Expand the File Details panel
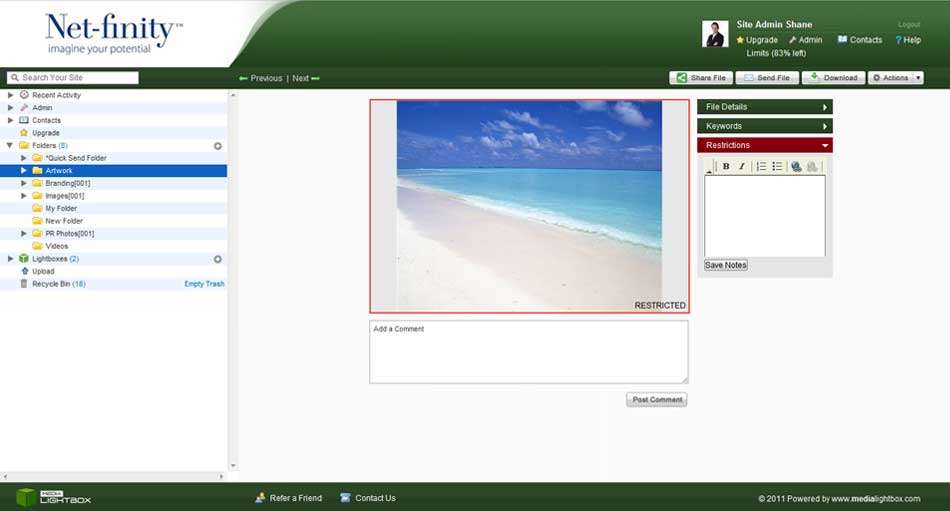This screenshot has height=511, width=950. (x=764, y=107)
